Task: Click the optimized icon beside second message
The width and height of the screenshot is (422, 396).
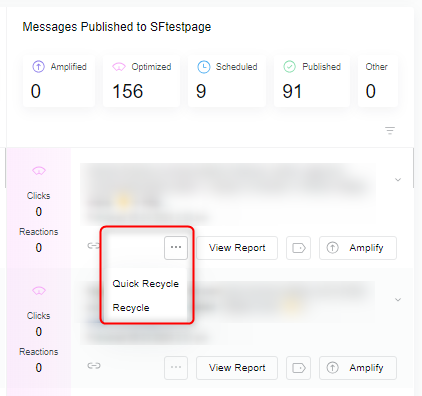Action: click(x=39, y=291)
